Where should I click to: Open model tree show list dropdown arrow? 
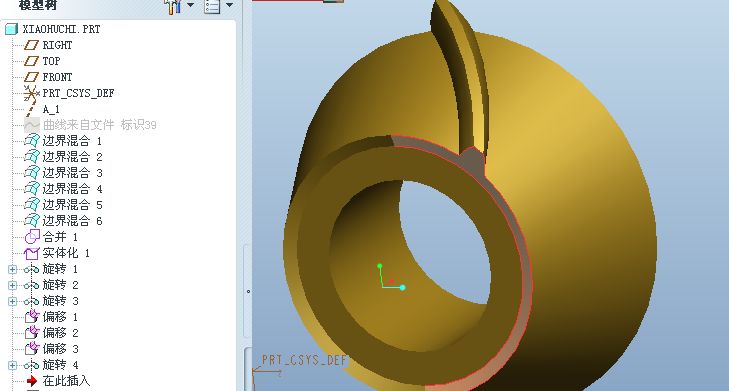pyautogui.click(x=229, y=5)
